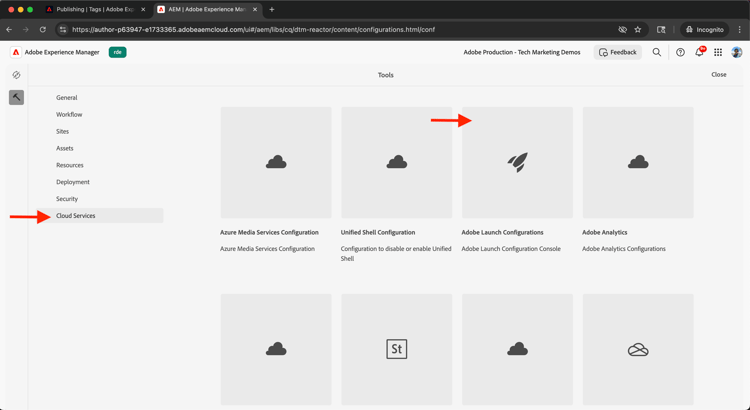750x410 pixels.
Task: Click the Unified Shell Configuration title
Action: point(378,233)
